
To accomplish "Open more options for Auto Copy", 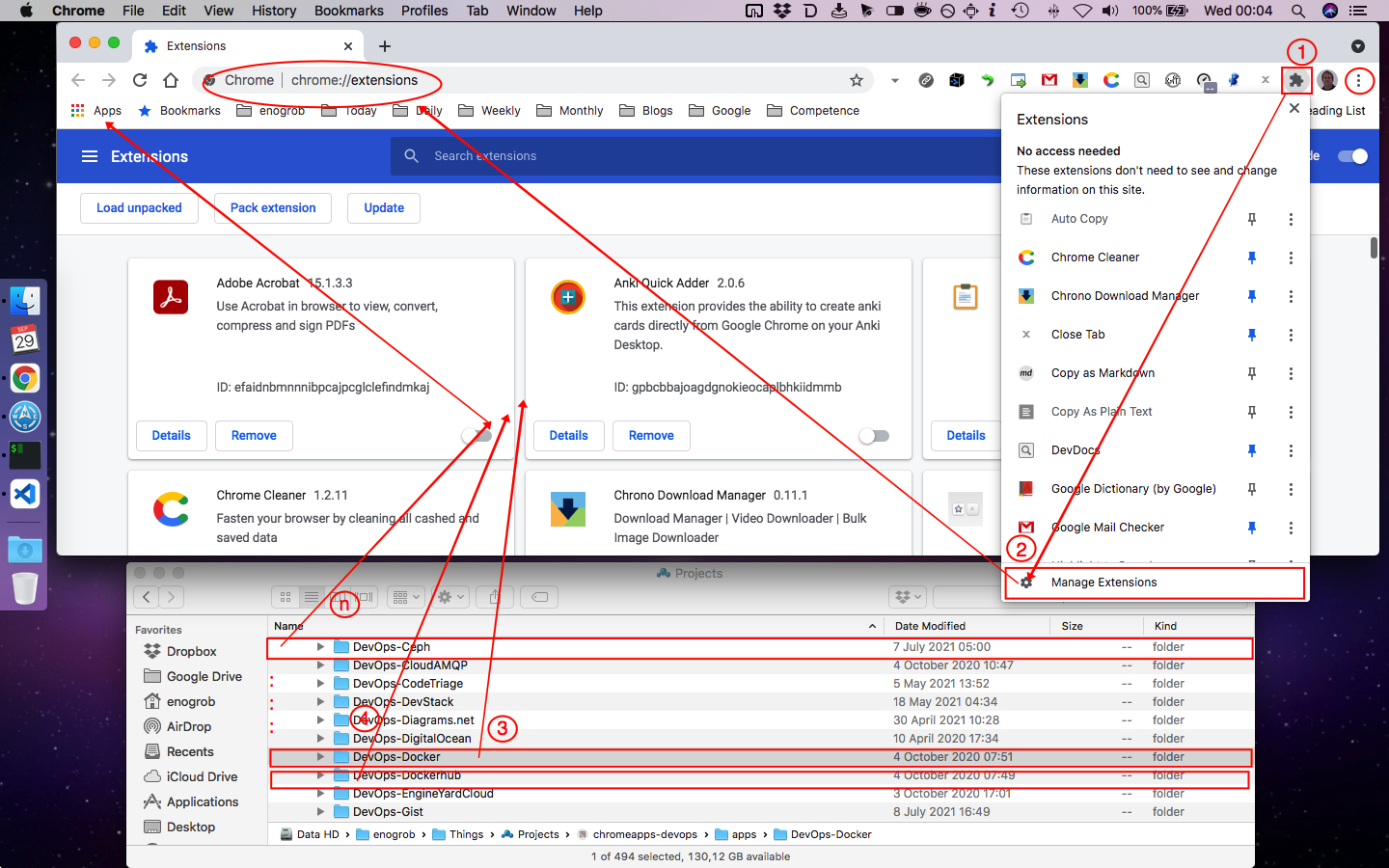I will point(1291,219).
